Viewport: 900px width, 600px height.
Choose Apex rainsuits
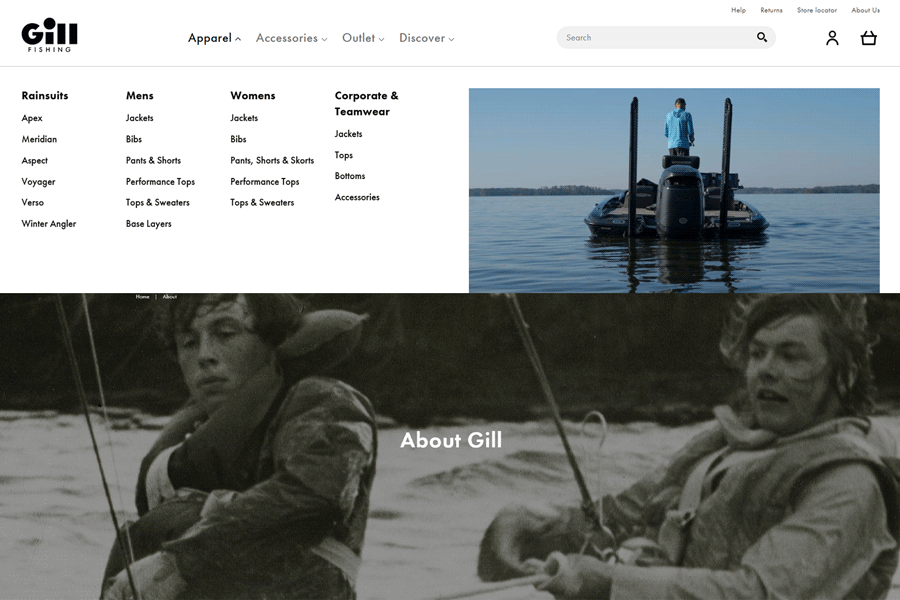tap(32, 118)
